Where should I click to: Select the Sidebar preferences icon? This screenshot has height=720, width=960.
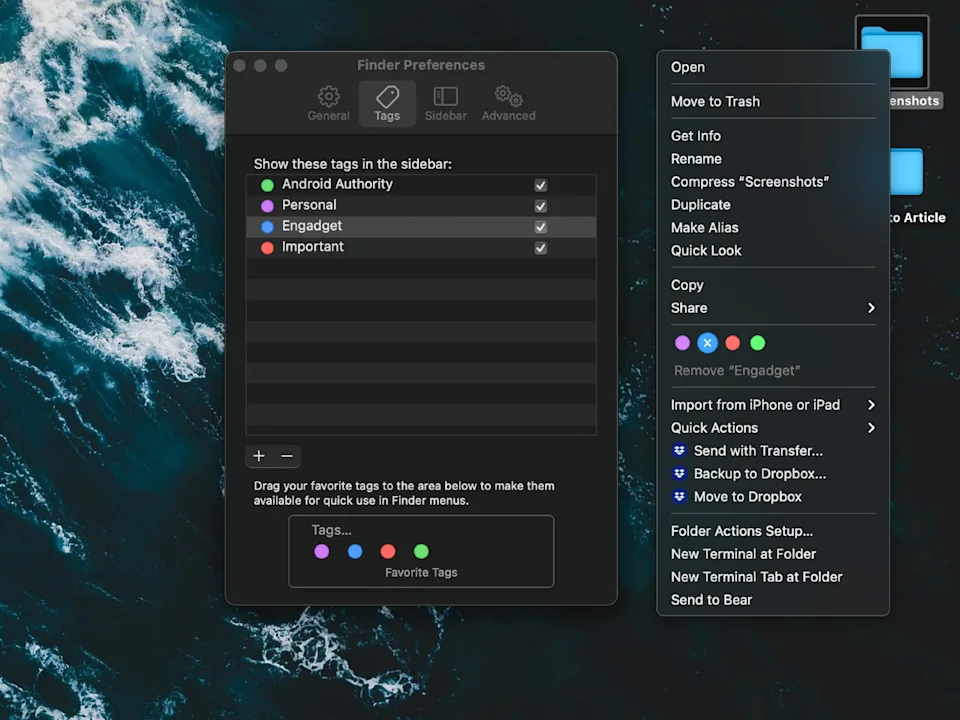445,97
